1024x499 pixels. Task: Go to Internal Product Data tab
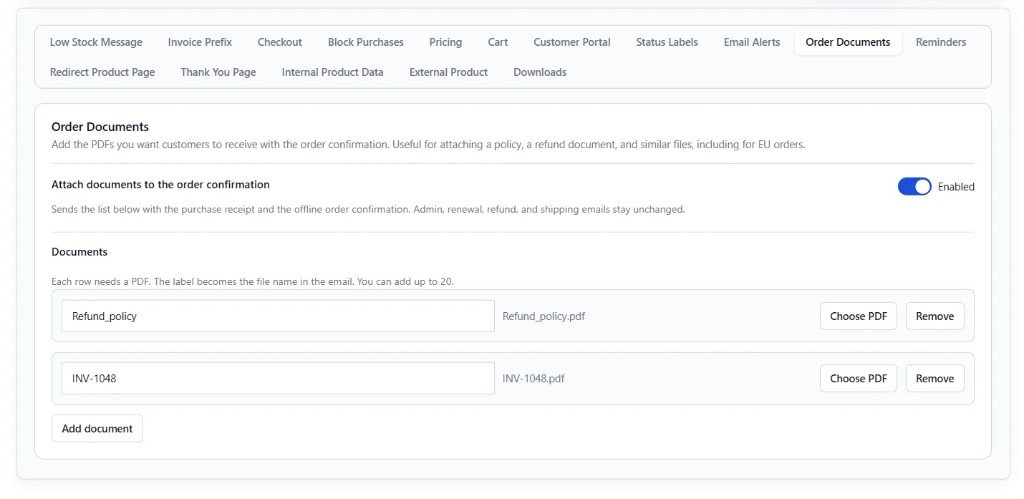click(x=332, y=72)
